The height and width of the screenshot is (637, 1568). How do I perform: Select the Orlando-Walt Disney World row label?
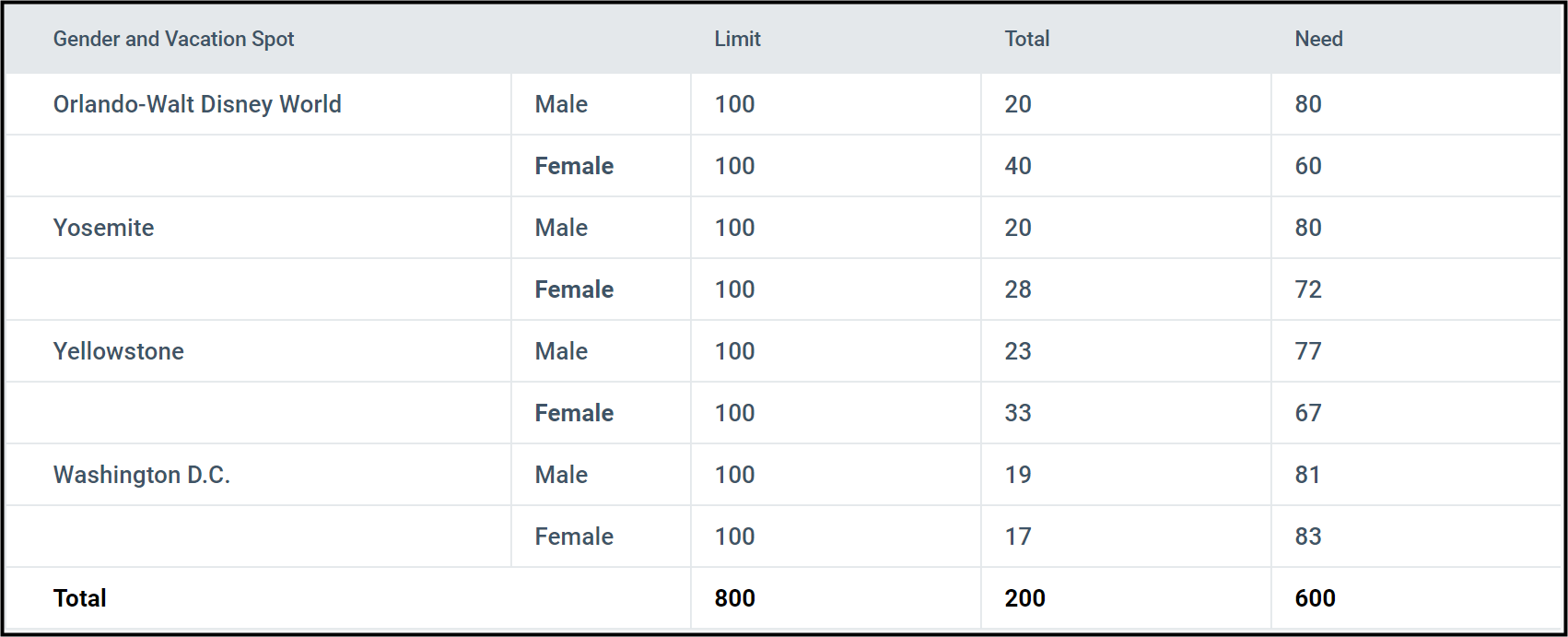(x=197, y=104)
